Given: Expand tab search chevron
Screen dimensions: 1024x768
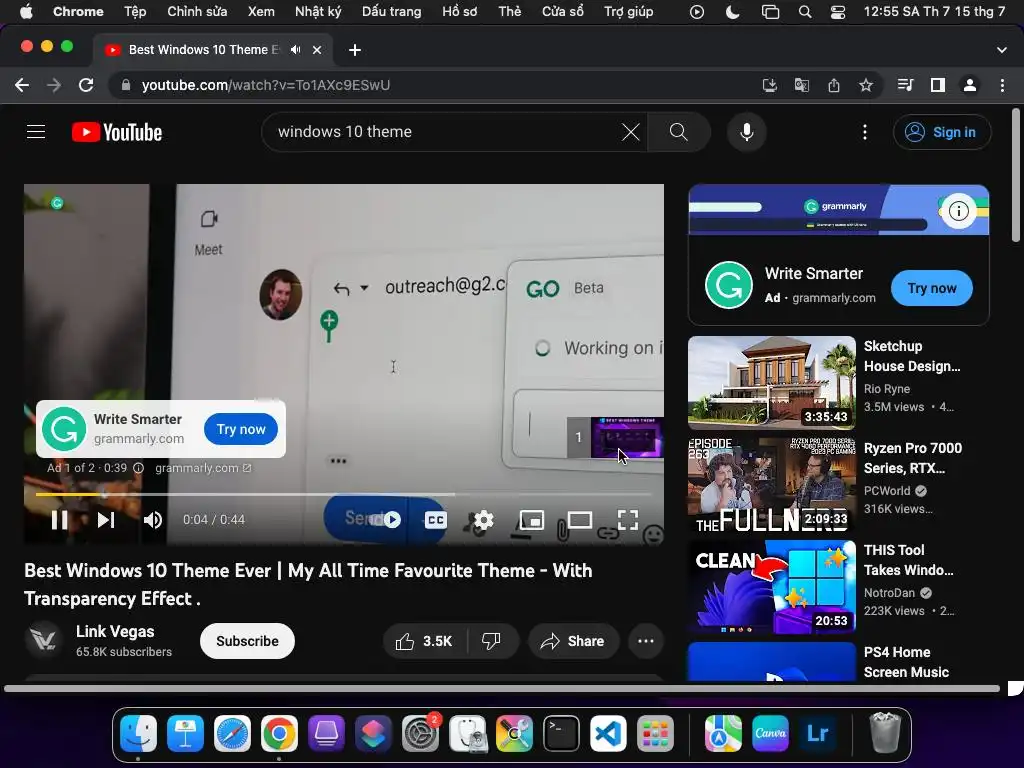Looking at the screenshot, I should click(1002, 50).
